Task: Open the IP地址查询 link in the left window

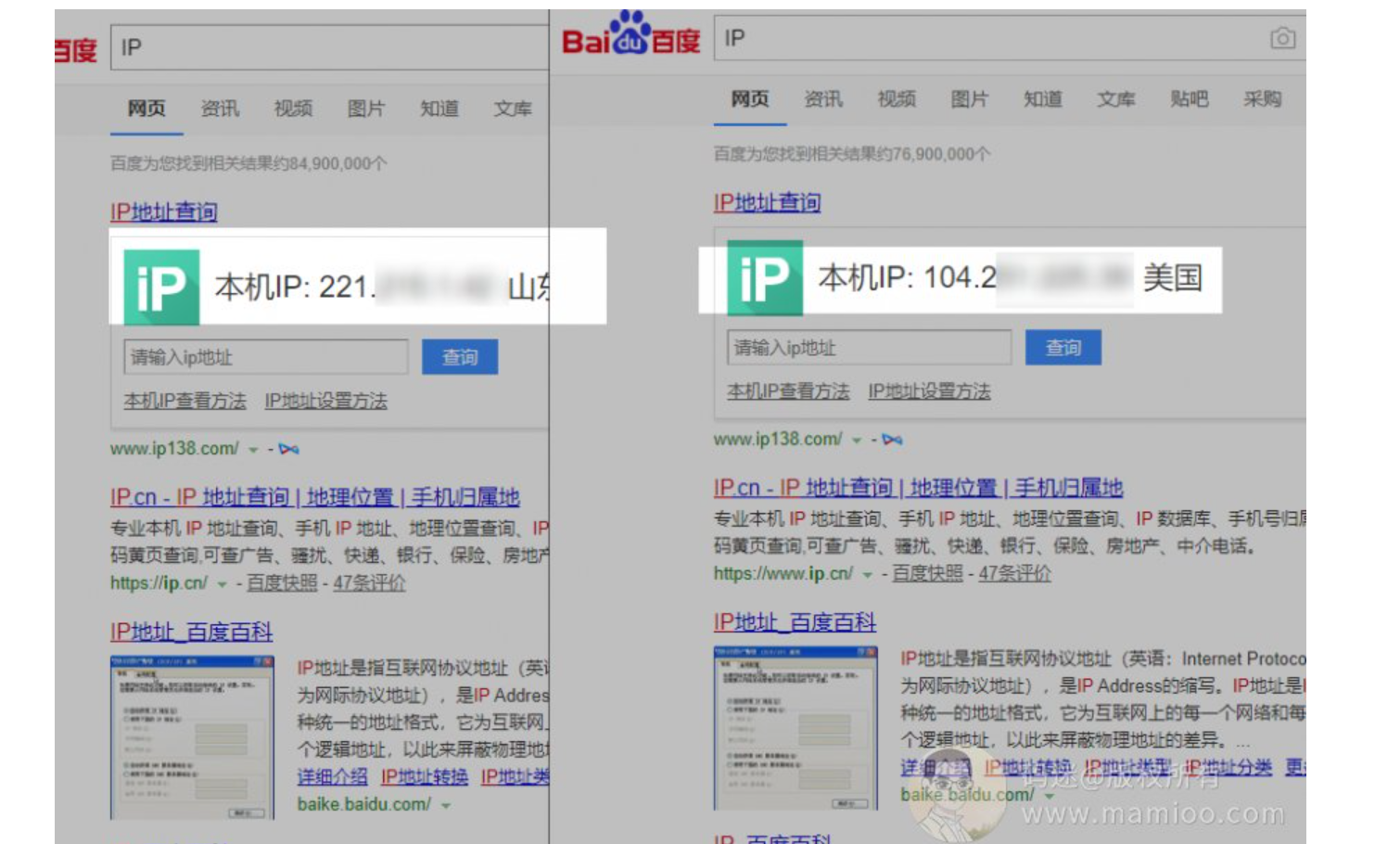Action: pos(164,211)
